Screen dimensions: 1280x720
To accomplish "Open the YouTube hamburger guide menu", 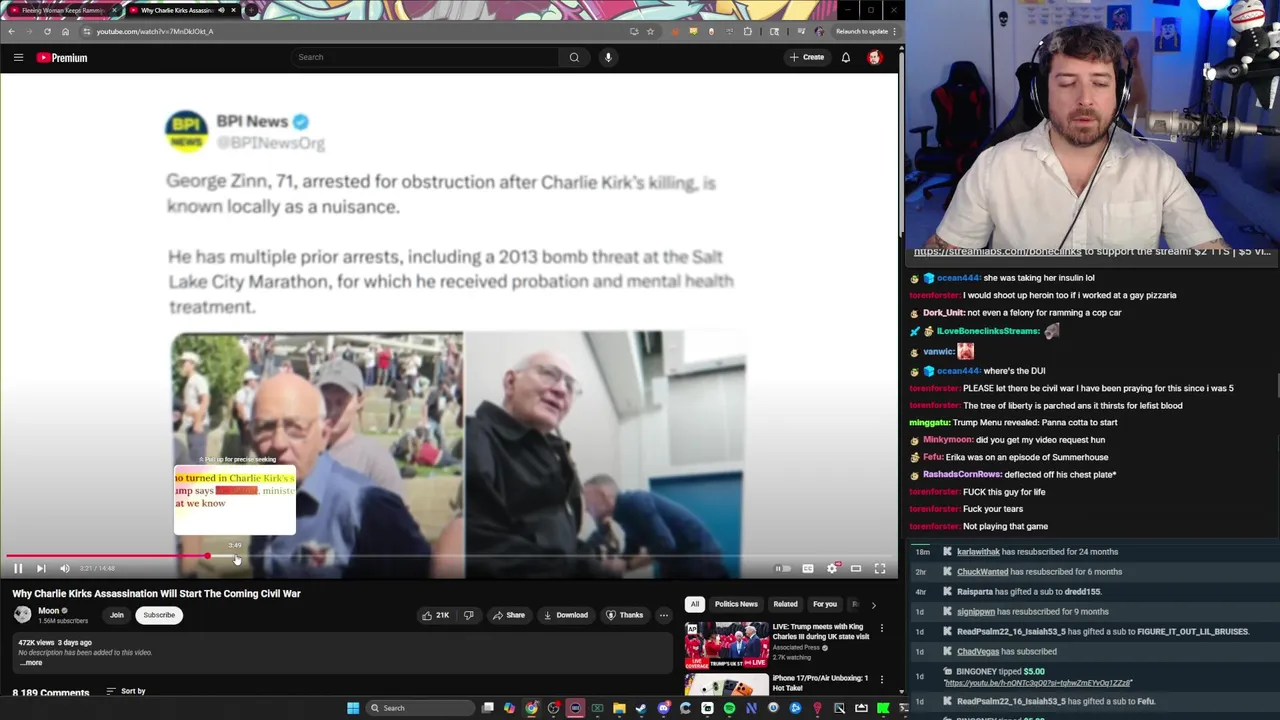I will [x=18, y=57].
